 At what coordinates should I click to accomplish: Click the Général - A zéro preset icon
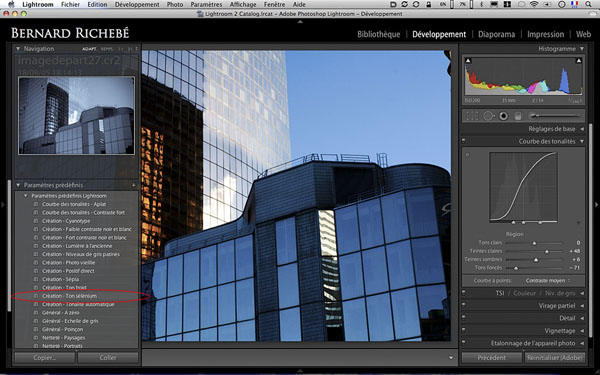pos(36,313)
